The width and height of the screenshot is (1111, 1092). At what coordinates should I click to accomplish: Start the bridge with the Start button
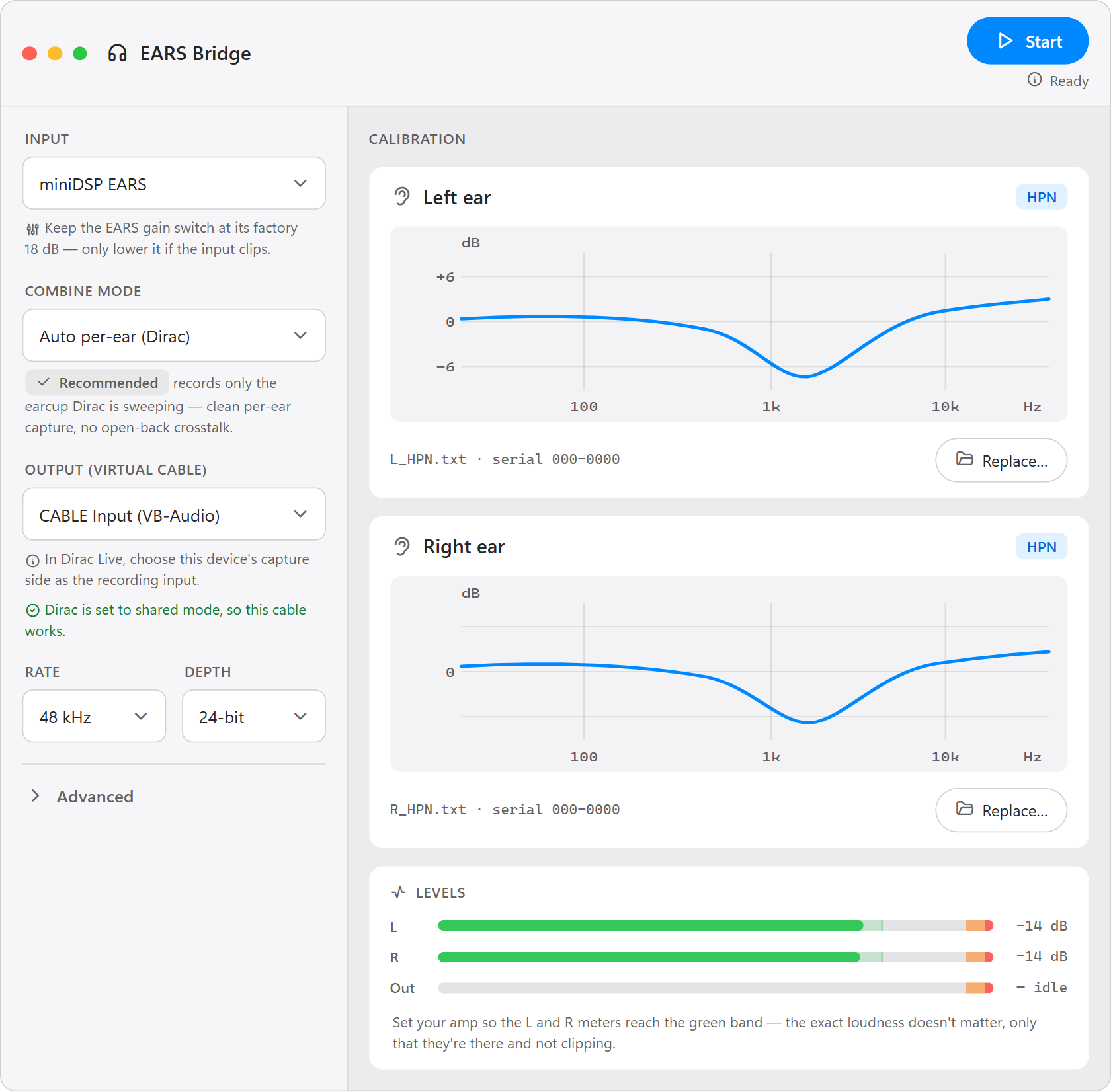(x=1027, y=41)
